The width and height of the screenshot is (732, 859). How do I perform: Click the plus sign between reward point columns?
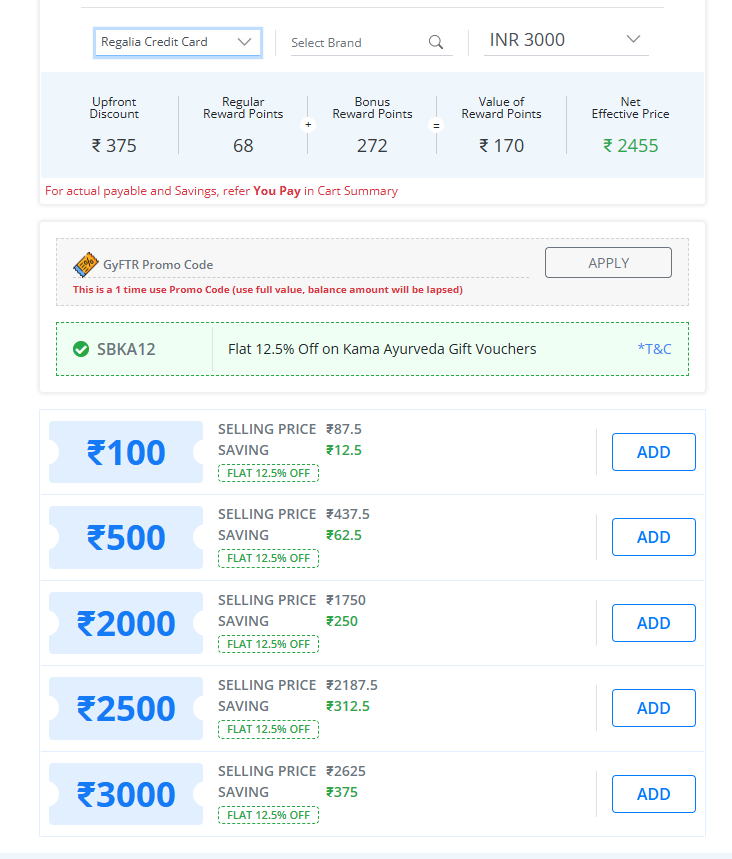[x=308, y=125]
